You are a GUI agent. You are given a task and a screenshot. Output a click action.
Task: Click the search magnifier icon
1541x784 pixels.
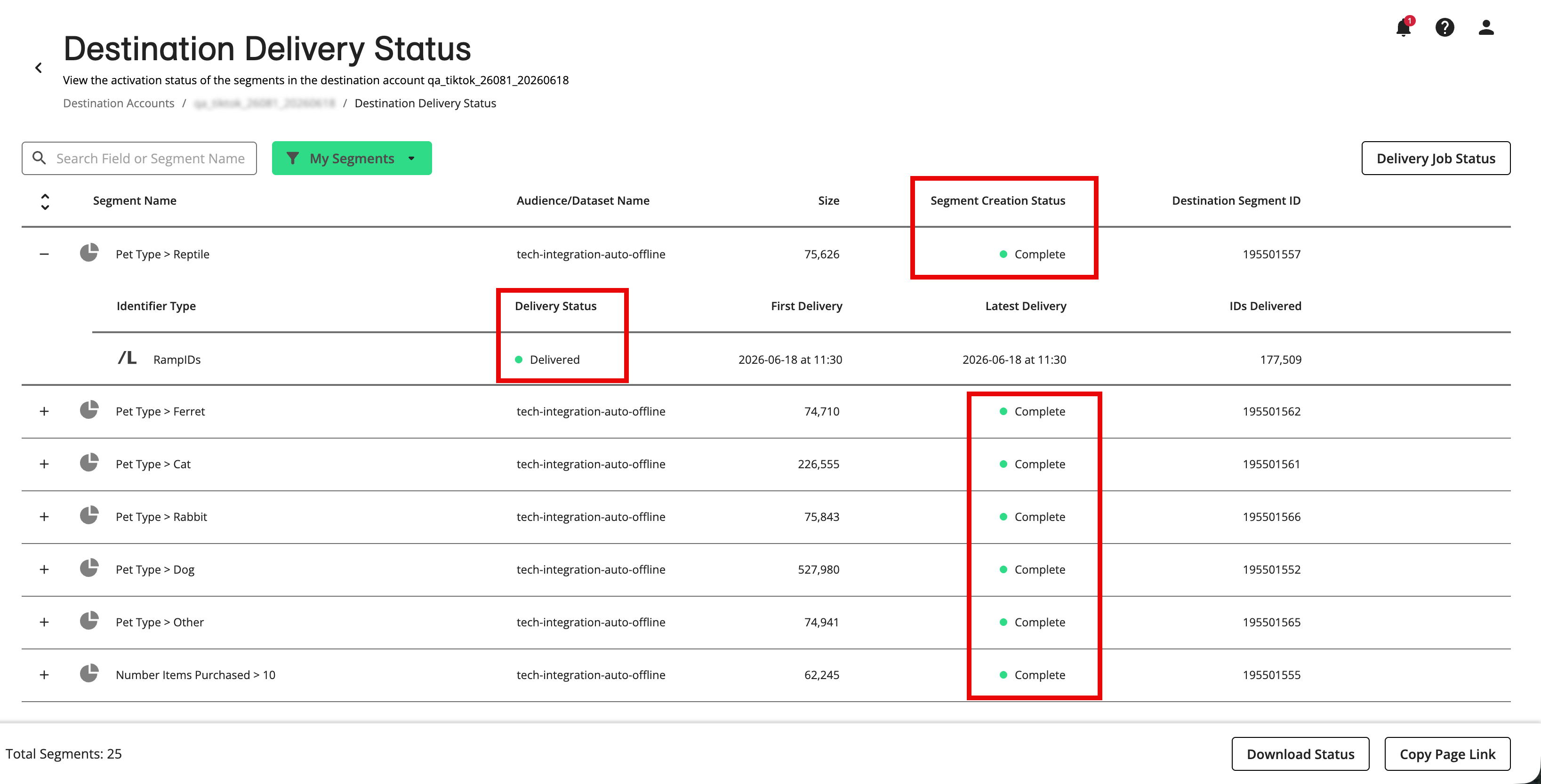[x=40, y=158]
